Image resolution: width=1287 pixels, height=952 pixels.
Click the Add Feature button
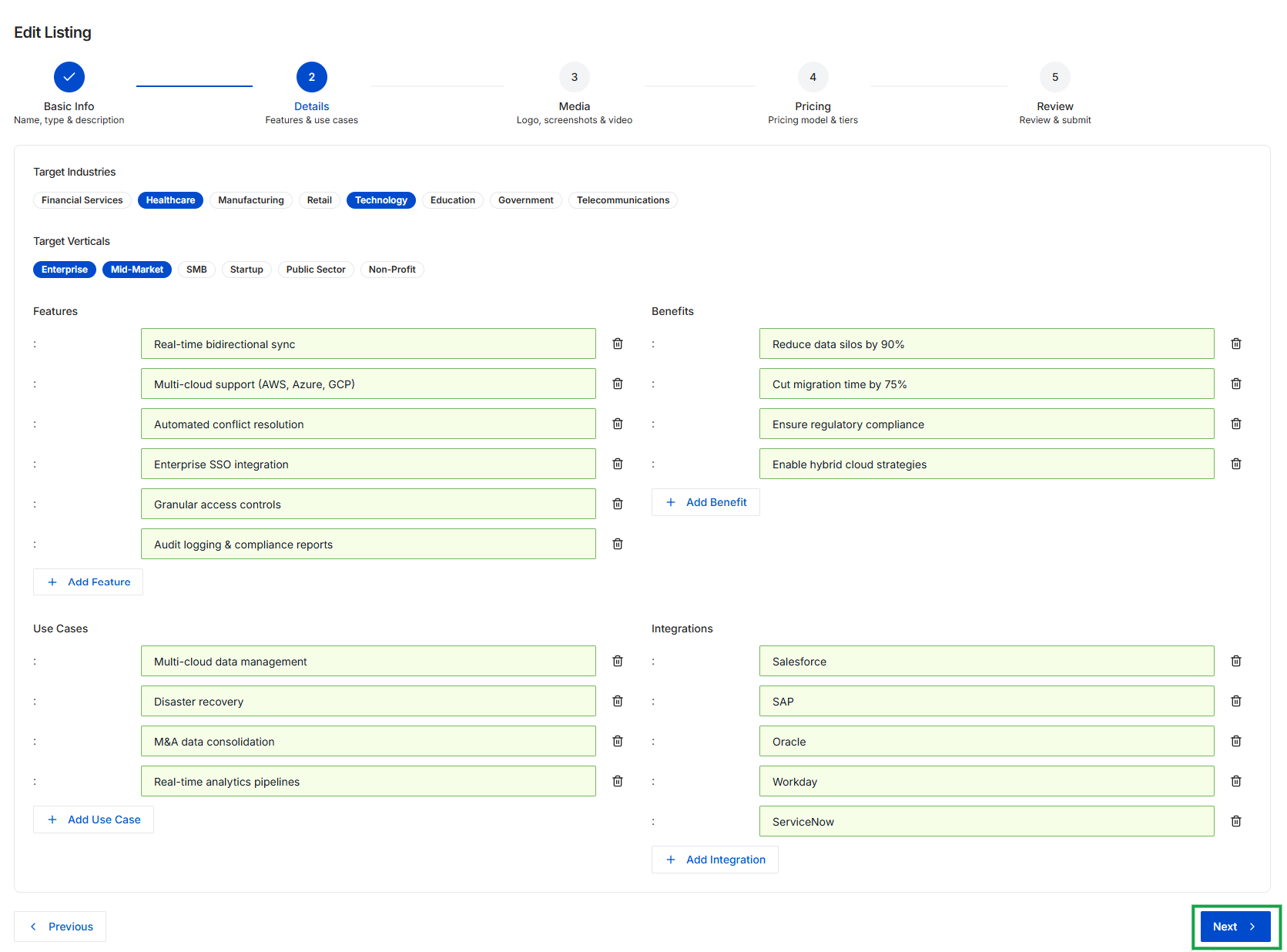(88, 582)
